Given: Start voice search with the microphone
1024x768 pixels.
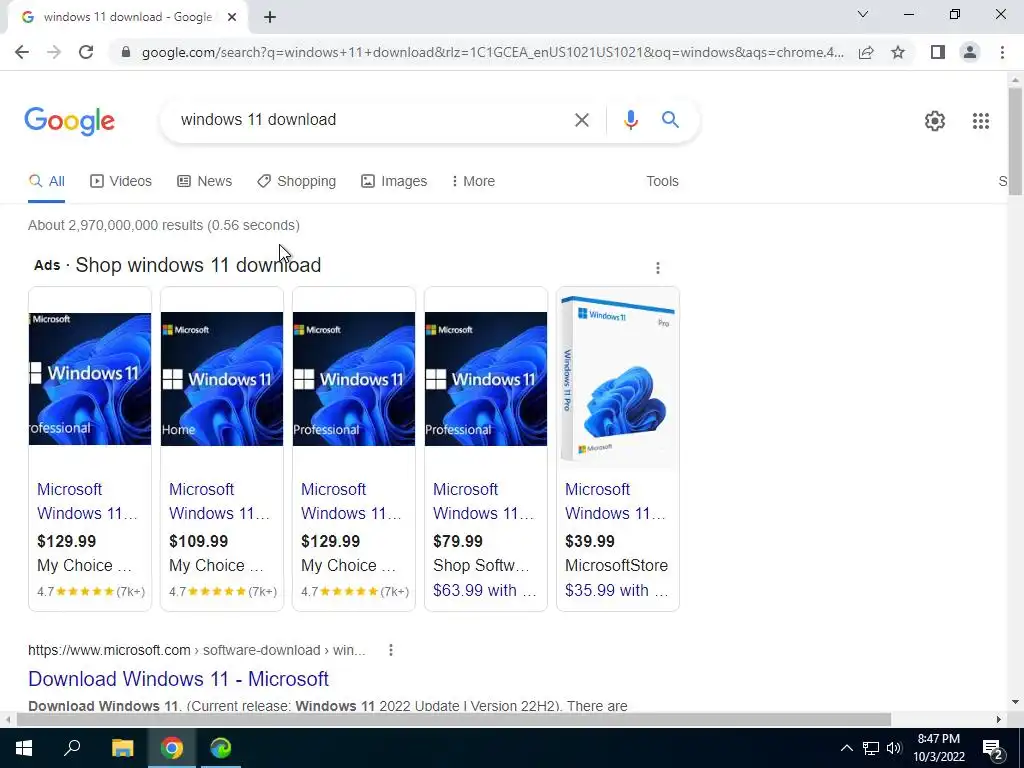Looking at the screenshot, I should point(630,120).
